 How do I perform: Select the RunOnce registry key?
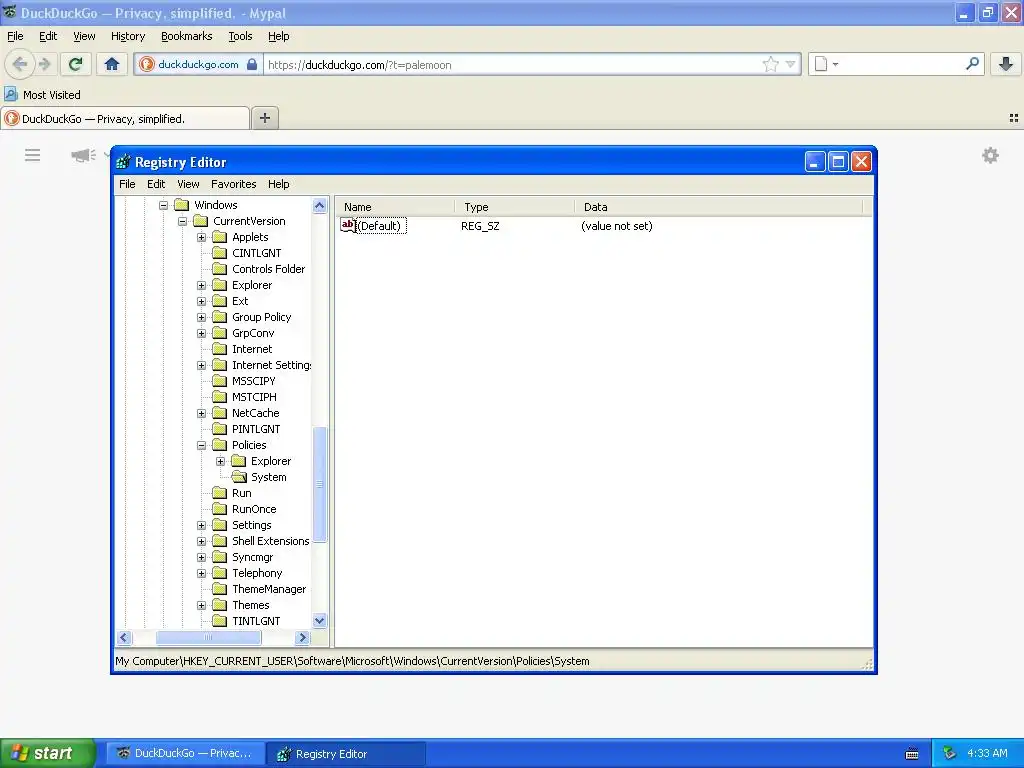click(254, 509)
